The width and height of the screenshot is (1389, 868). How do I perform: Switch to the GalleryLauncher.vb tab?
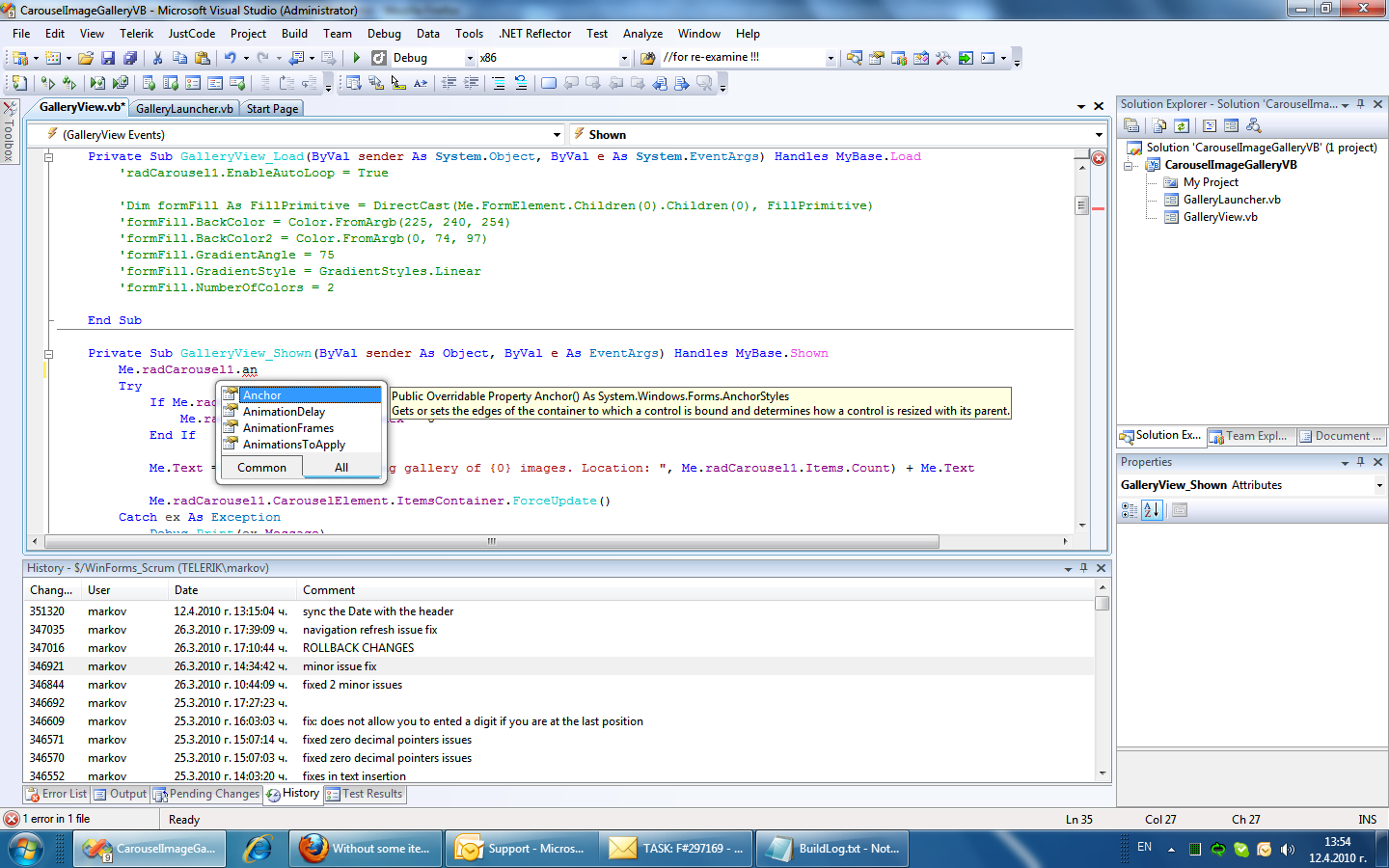(x=184, y=109)
